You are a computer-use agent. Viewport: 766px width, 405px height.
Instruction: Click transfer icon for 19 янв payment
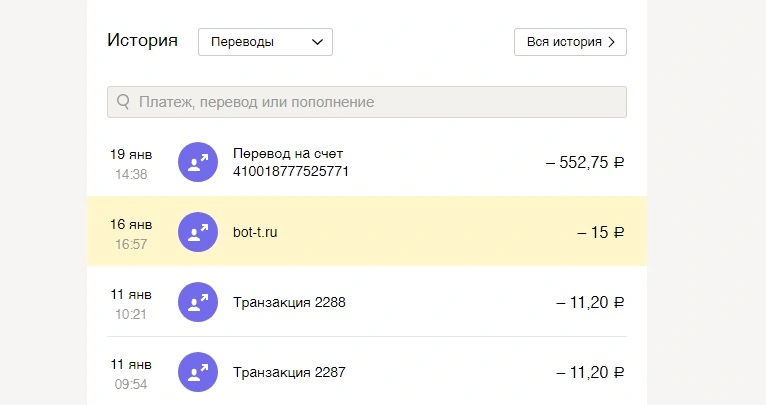pos(198,162)
